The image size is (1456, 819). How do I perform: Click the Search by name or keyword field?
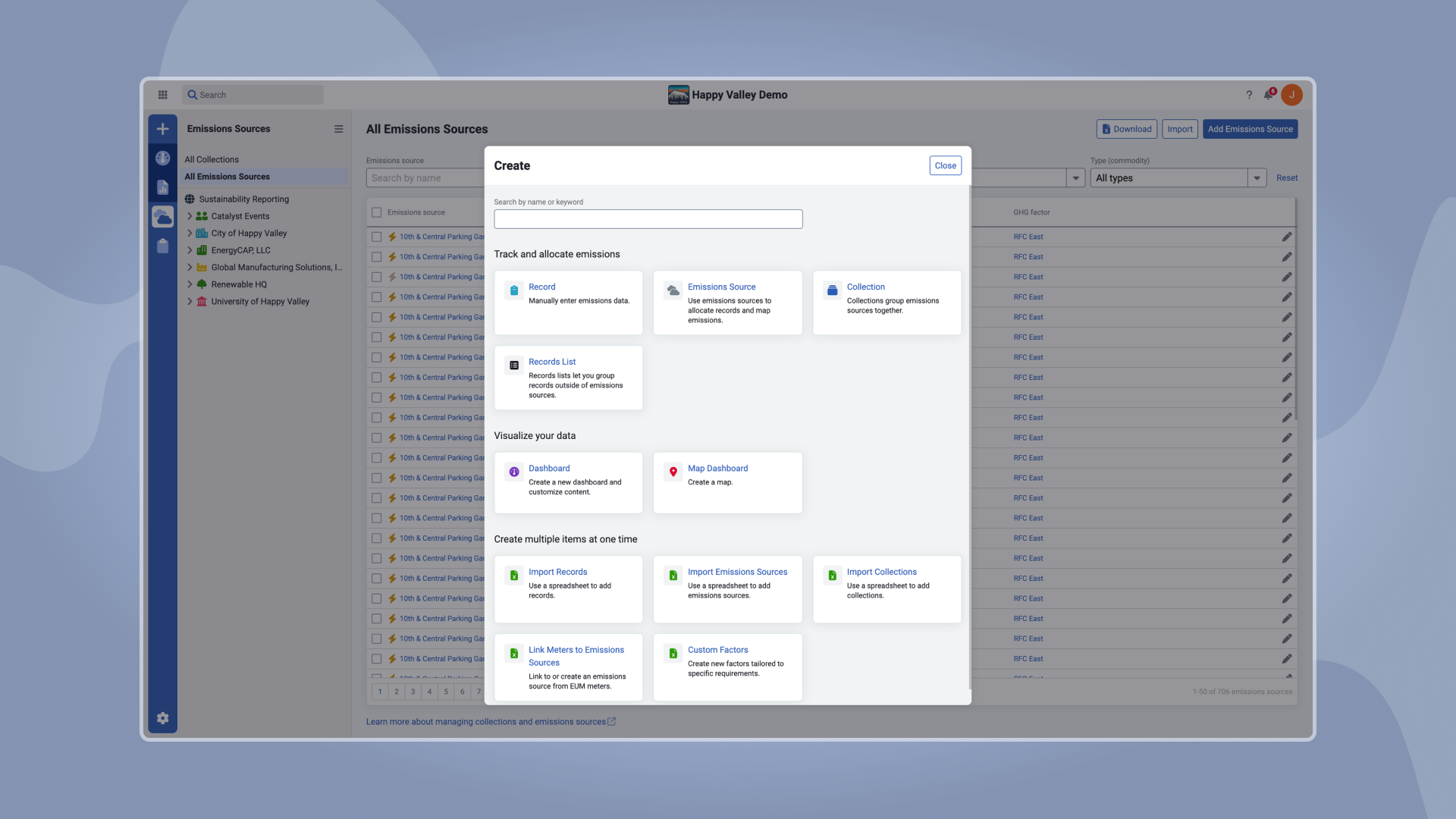pyautogui.click(x=648, y=219)
